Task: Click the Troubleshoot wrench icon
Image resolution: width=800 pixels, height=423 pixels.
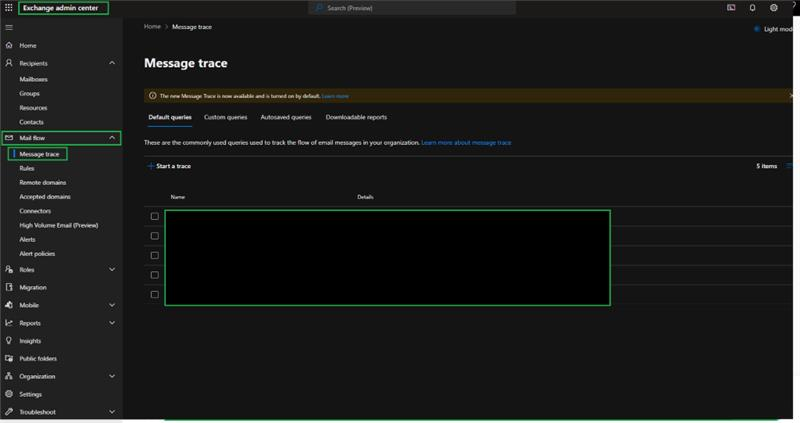Action: point(9,412)
